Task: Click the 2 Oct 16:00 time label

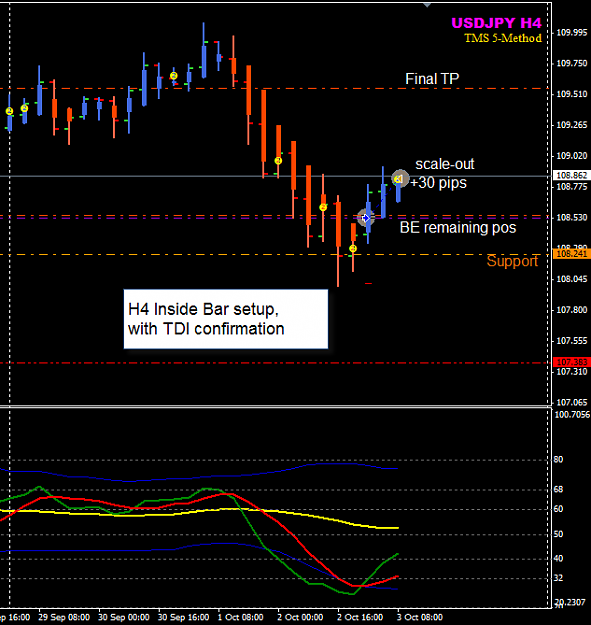Action: click(360, 617)
